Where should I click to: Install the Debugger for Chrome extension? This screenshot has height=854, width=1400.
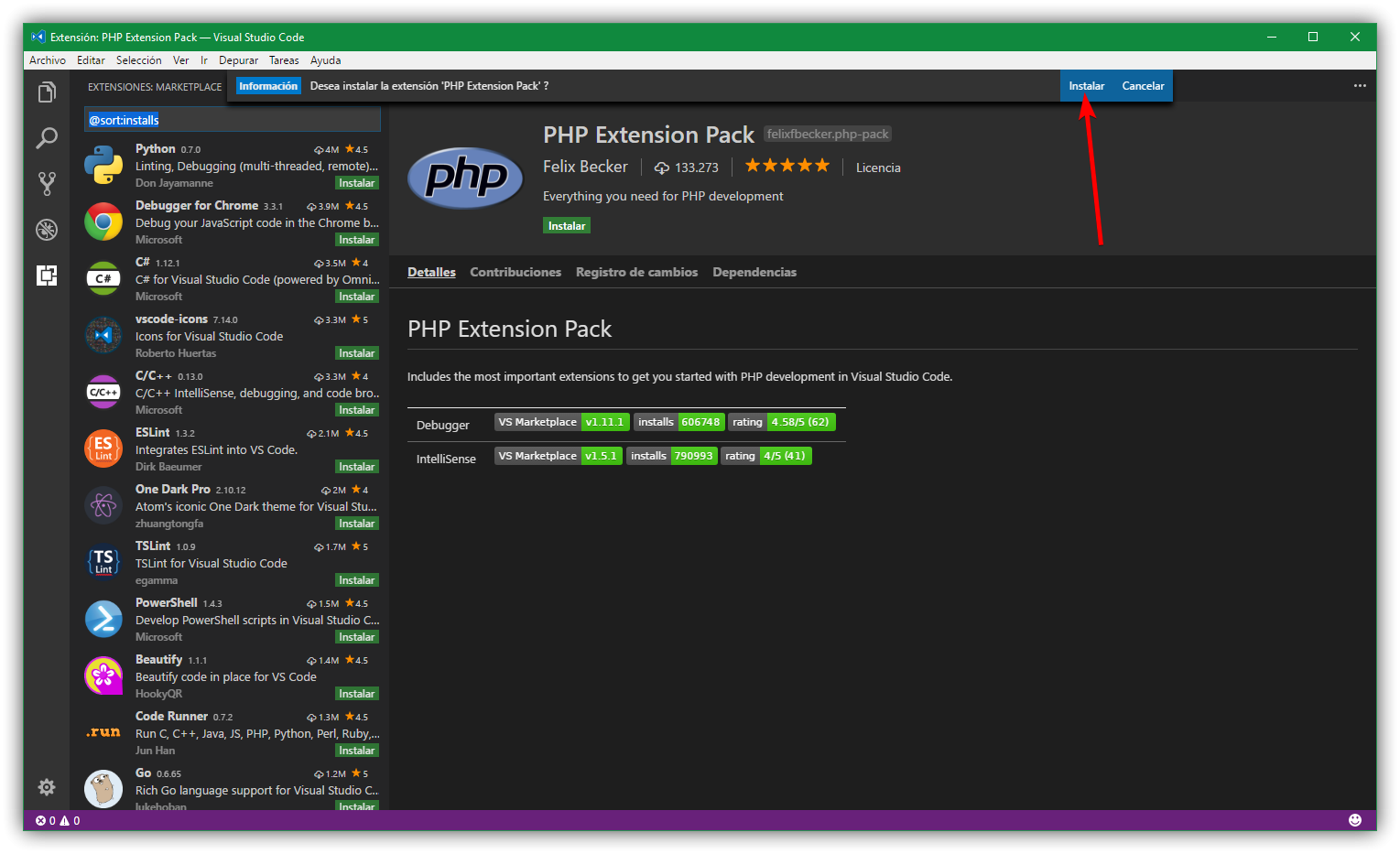(356, 240)
